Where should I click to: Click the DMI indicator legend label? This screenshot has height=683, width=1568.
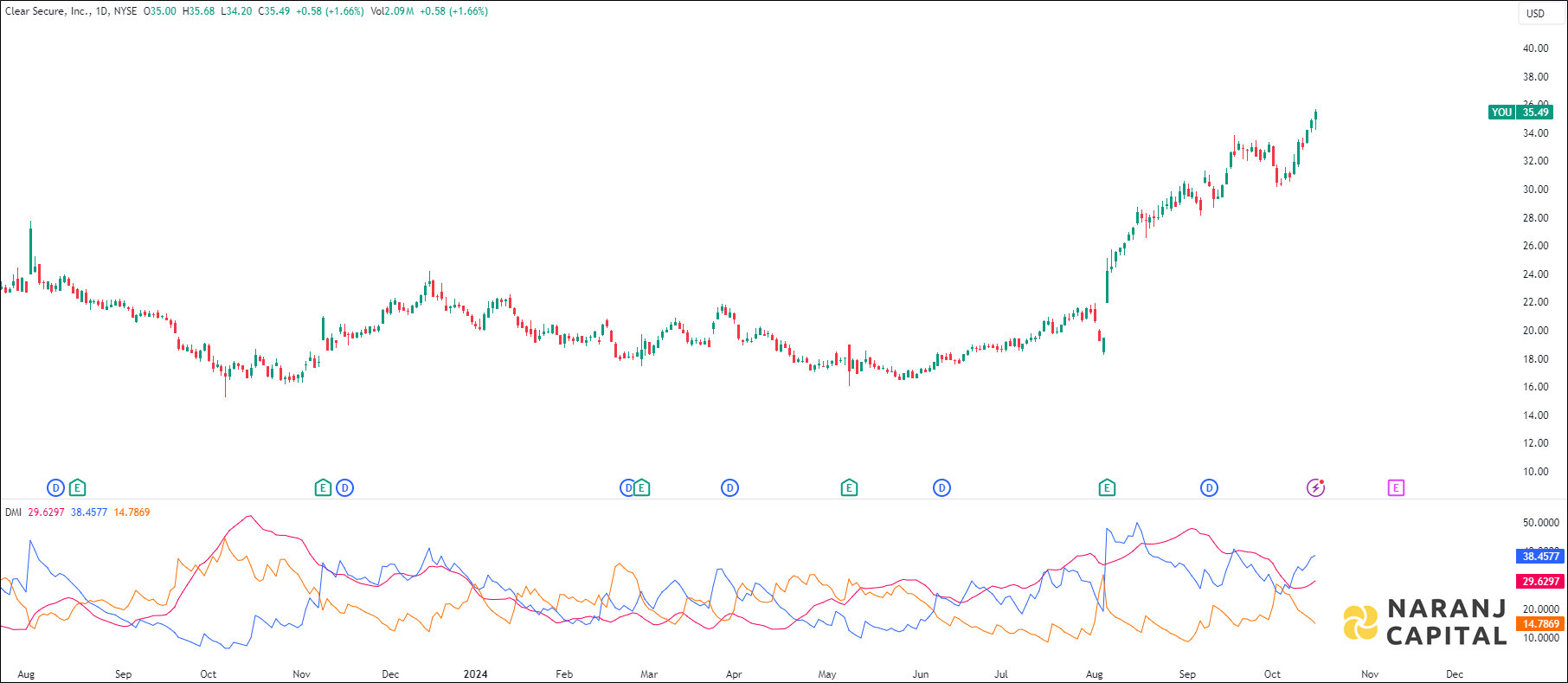[13, 512]
